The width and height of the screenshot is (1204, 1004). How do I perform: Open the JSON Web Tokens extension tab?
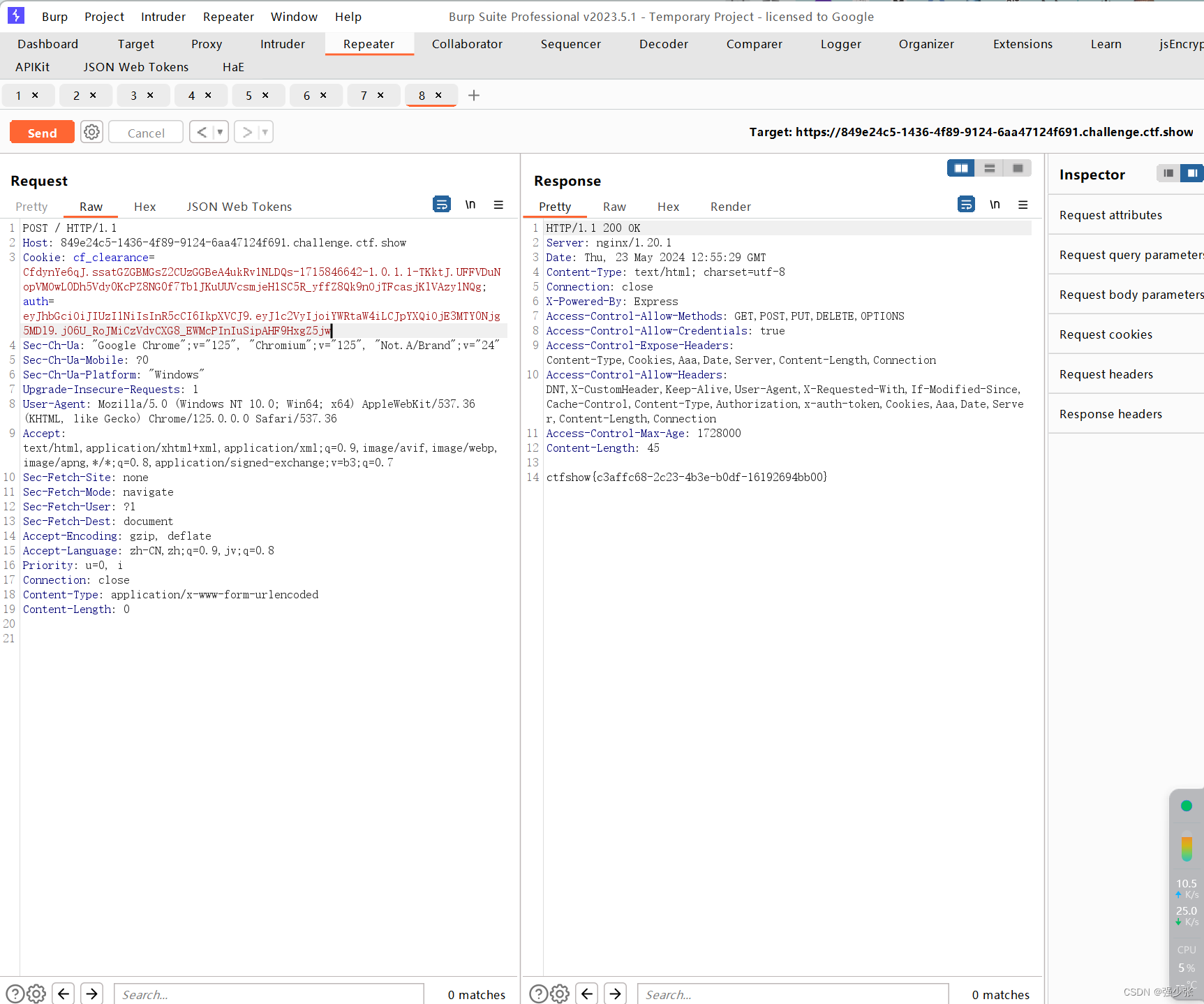(136, 67)
